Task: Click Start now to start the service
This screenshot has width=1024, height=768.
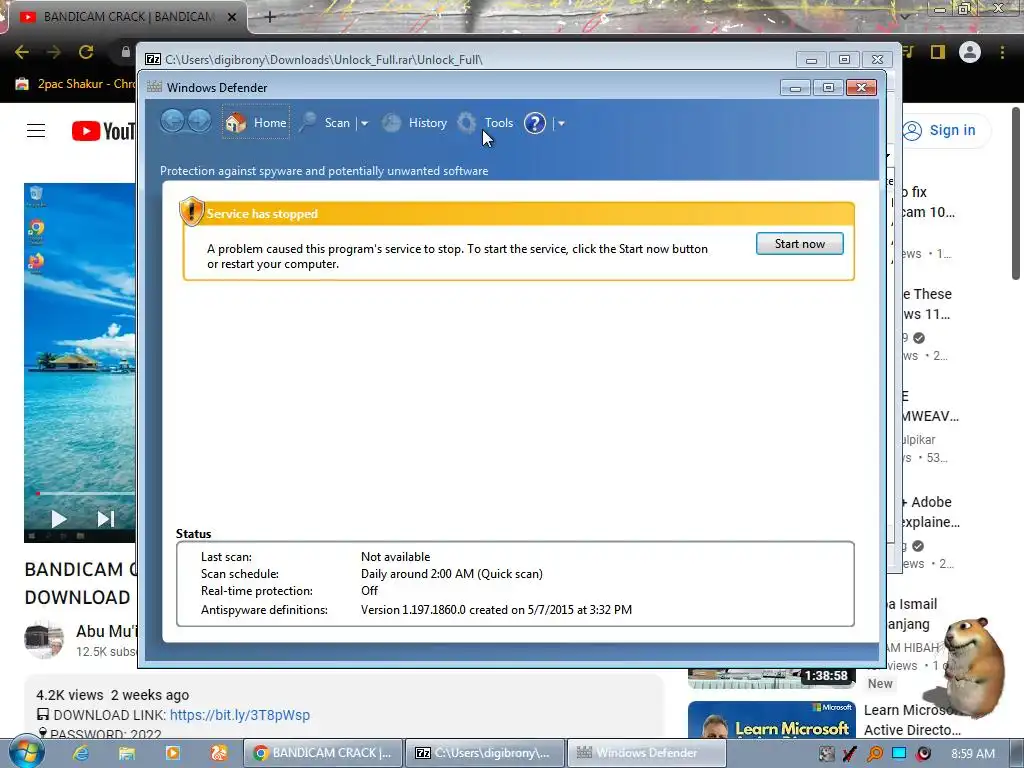Action: (x=799, y=244)
